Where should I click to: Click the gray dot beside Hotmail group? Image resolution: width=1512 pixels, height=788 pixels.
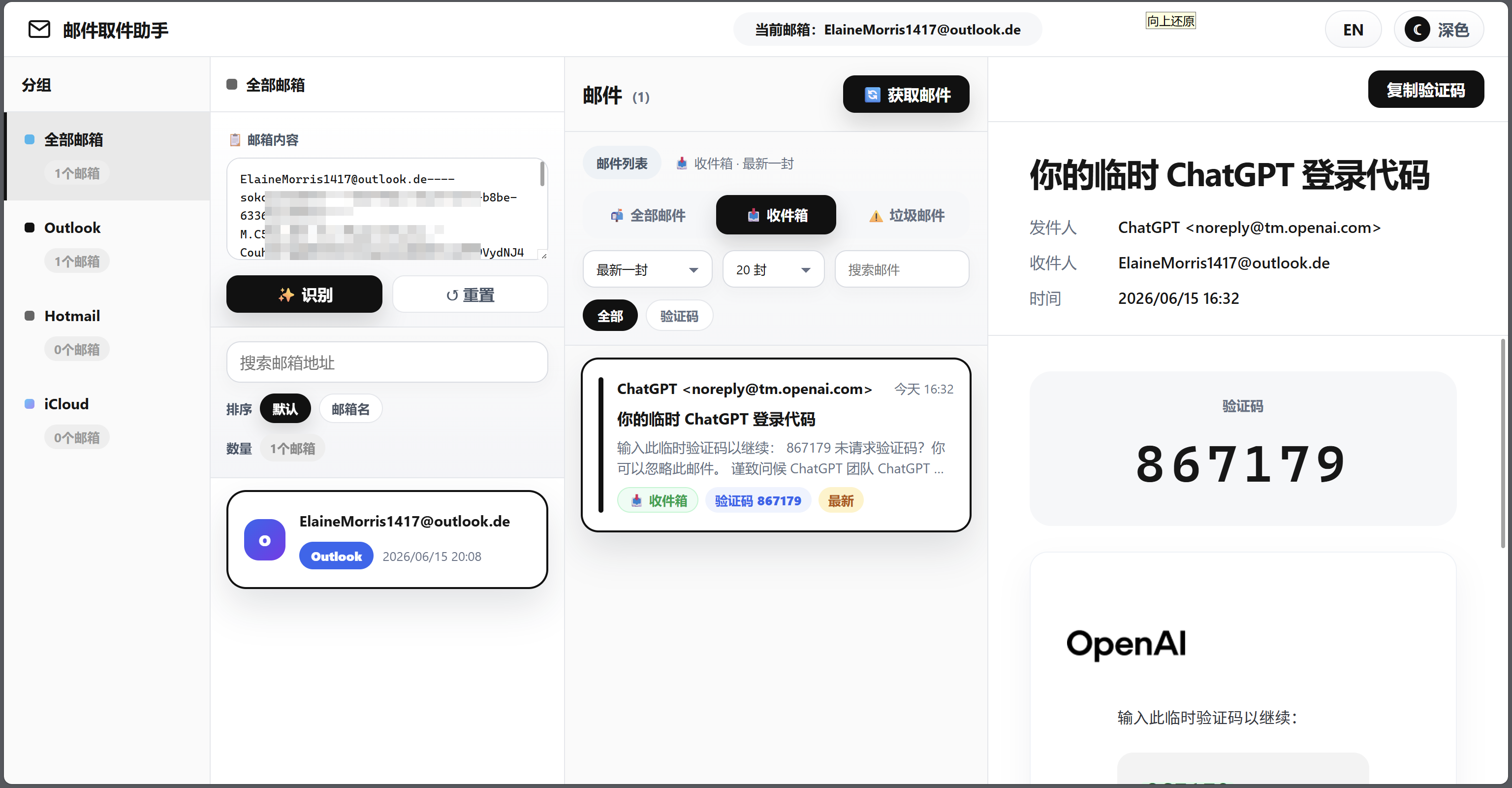click(x=30, y=316)
